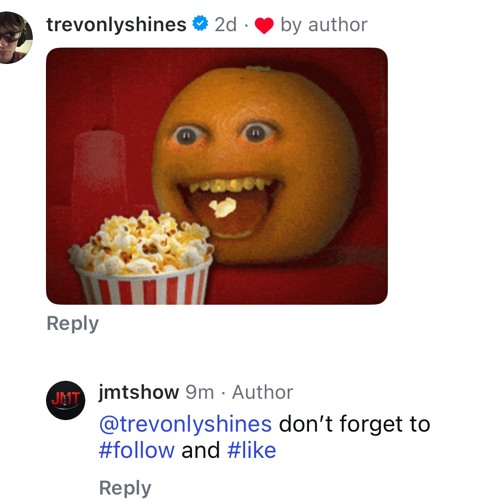Tap the red heart liked-by-author icon
Viewport: 500px width, 500px height.
tap(264, 26)
